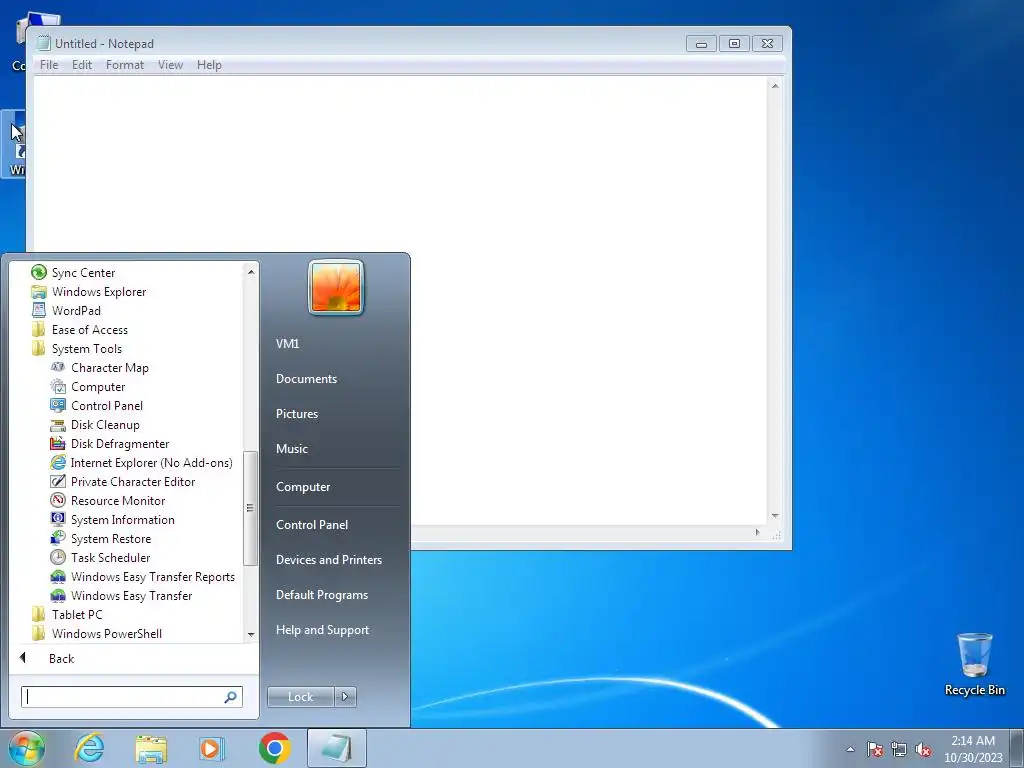
Task: Click inside the Notepad text area
Action: [400, 300]
